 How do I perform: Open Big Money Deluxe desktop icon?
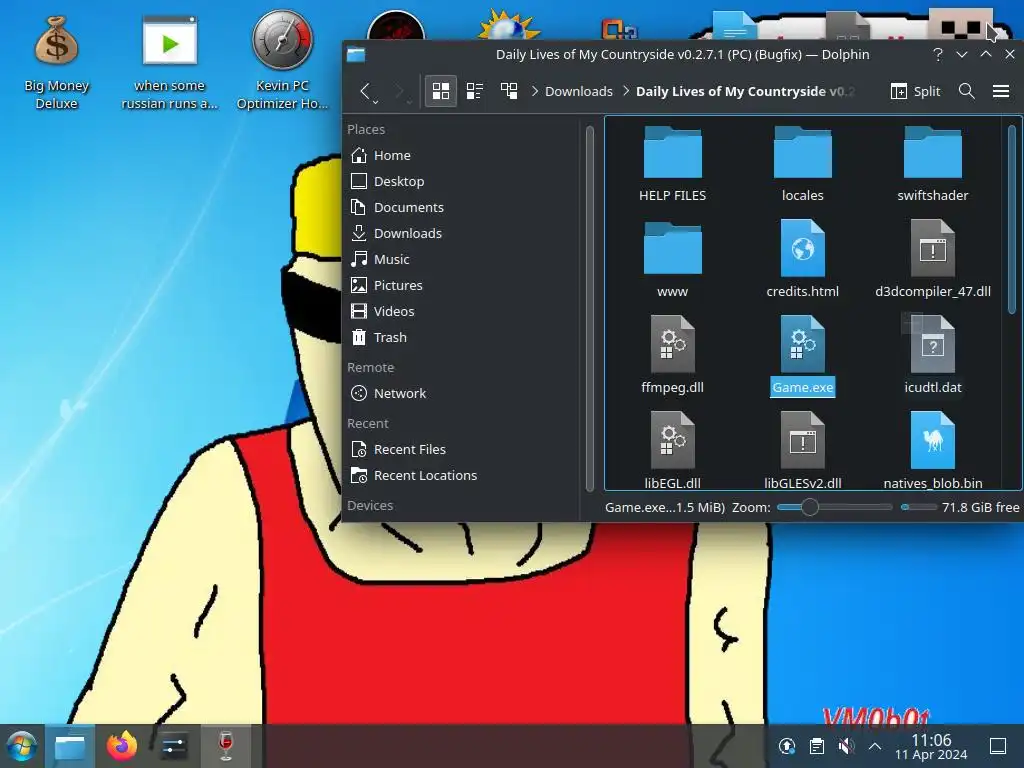pos(56,63)
